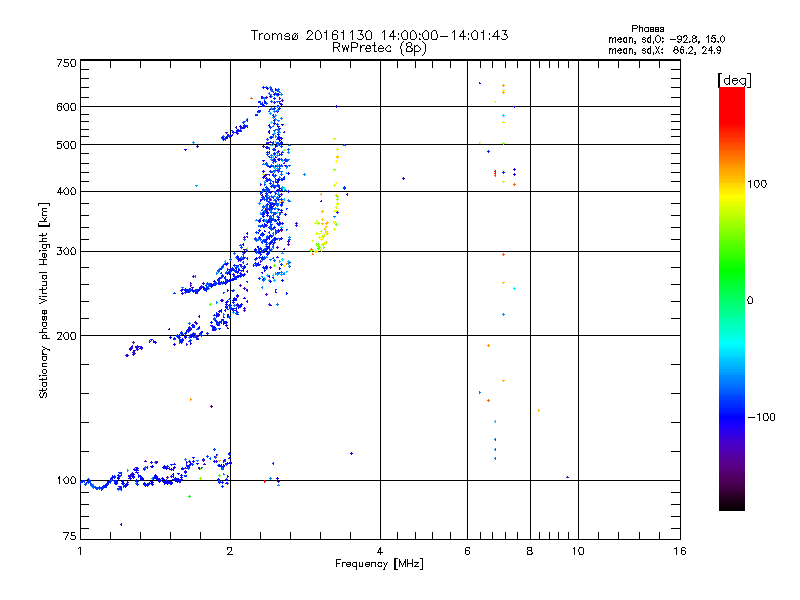Click the y-axis tick label "75"
The width and height of the screenshot is (800, 600).
[x=70, y=536]
